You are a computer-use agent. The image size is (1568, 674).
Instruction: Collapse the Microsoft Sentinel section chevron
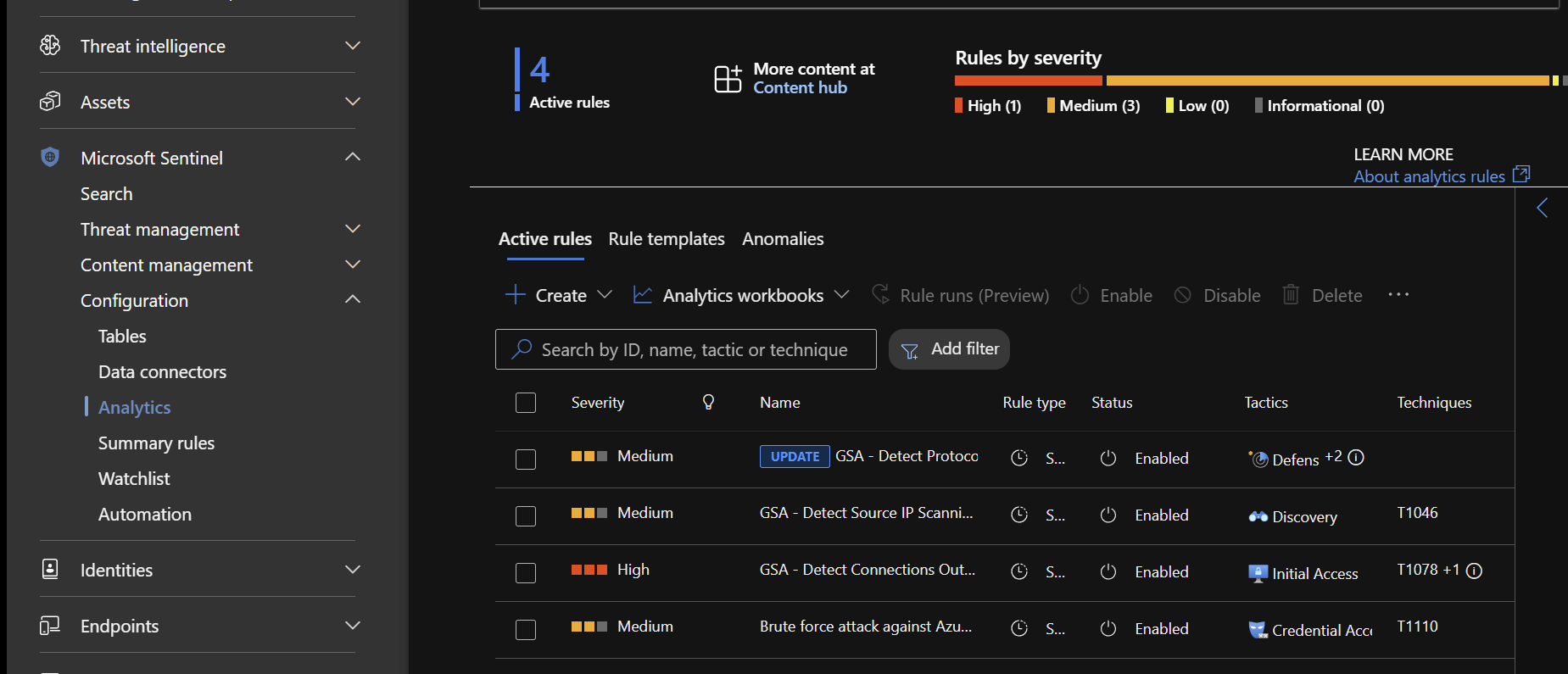tap(353, 157)
